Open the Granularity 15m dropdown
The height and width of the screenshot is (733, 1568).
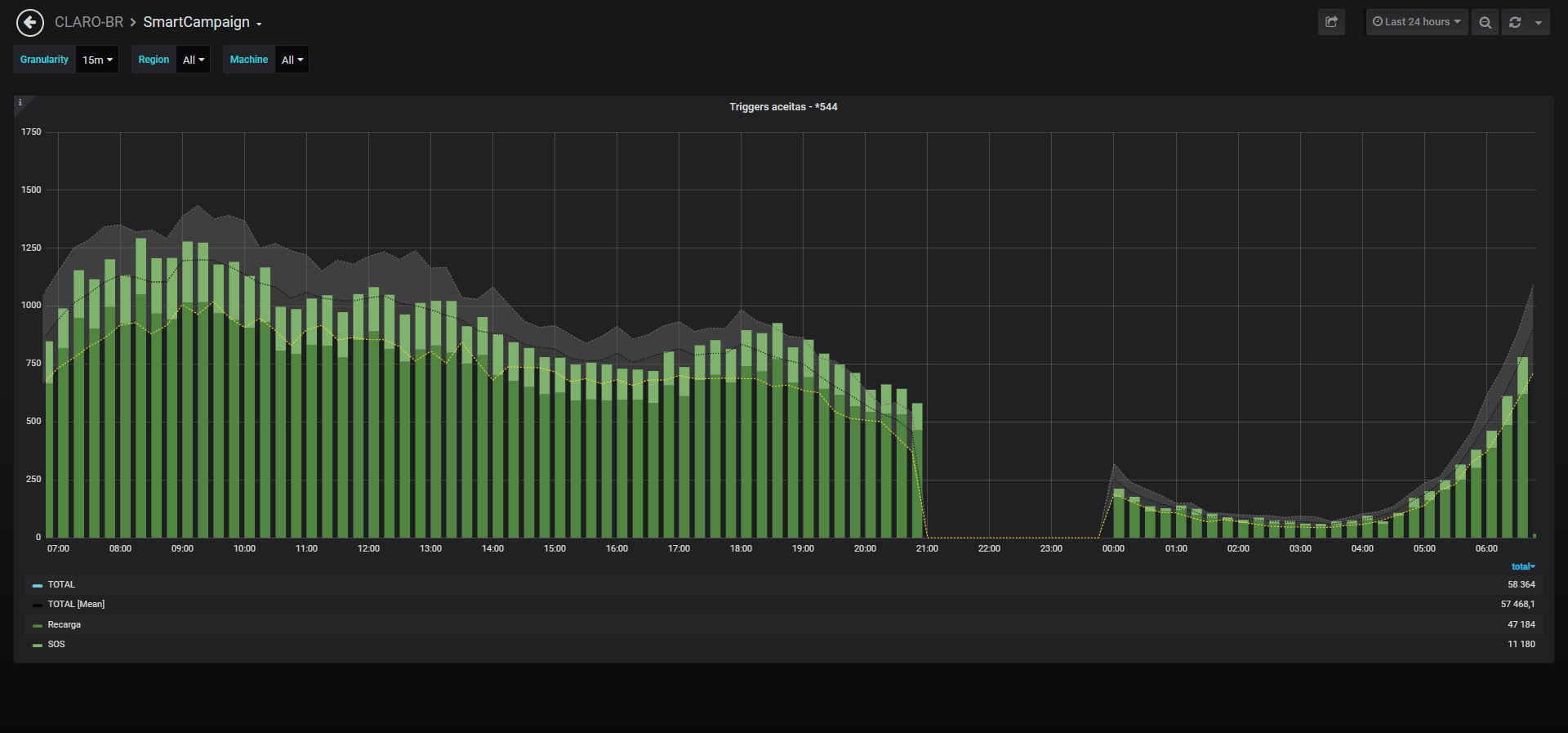pos(97,60)
